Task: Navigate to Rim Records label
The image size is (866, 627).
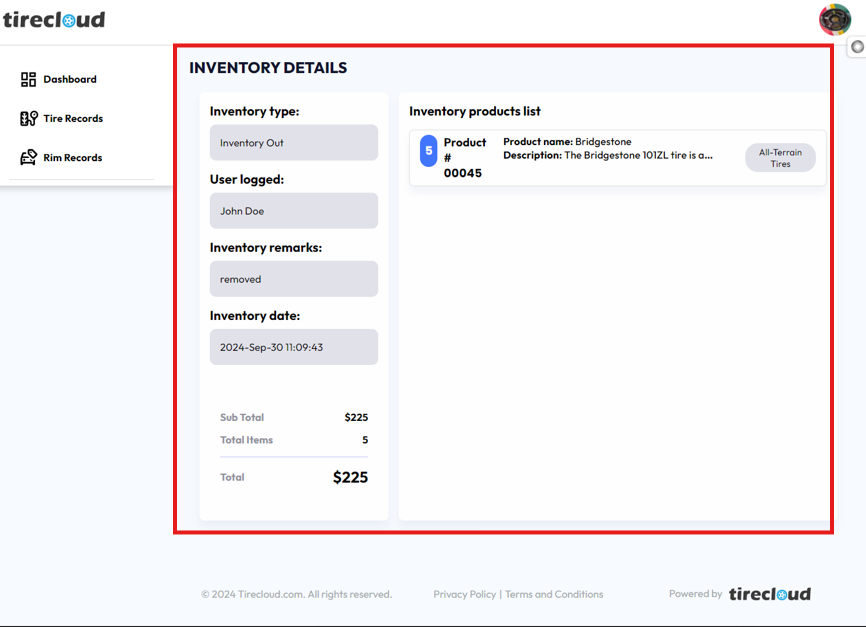Action: coord(73,157)
